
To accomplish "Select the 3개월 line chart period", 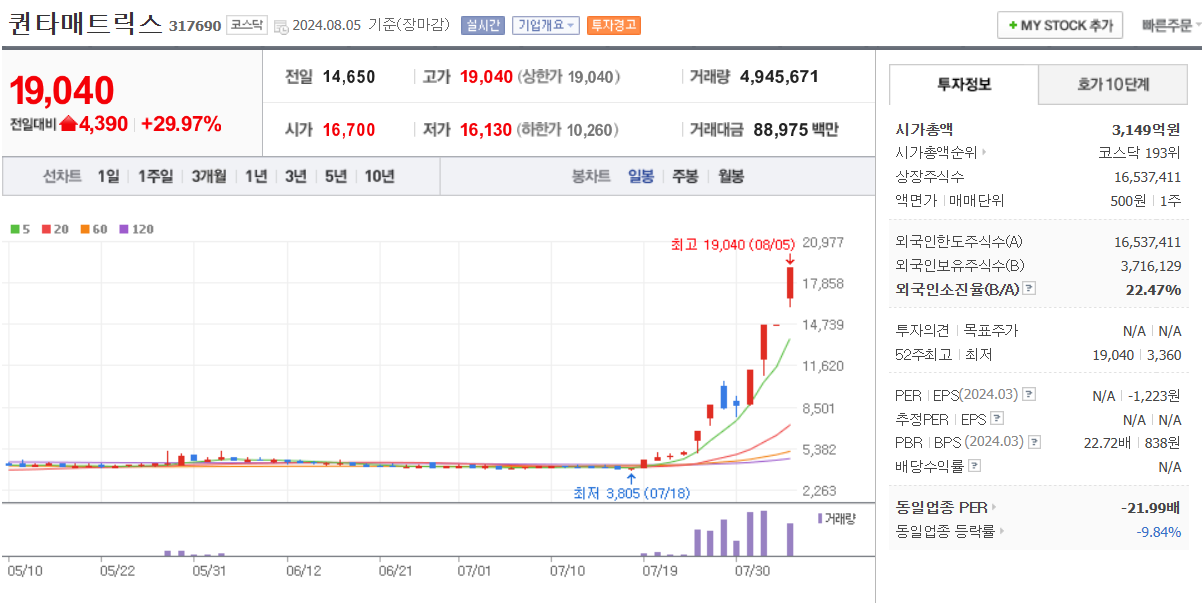I will point(209,176).
